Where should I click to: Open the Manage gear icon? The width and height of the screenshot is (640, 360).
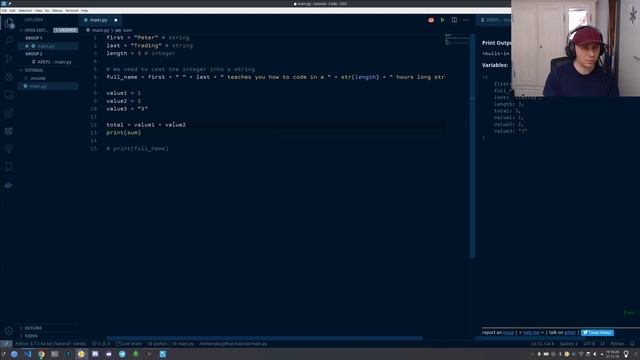click(x=9, y=331)
